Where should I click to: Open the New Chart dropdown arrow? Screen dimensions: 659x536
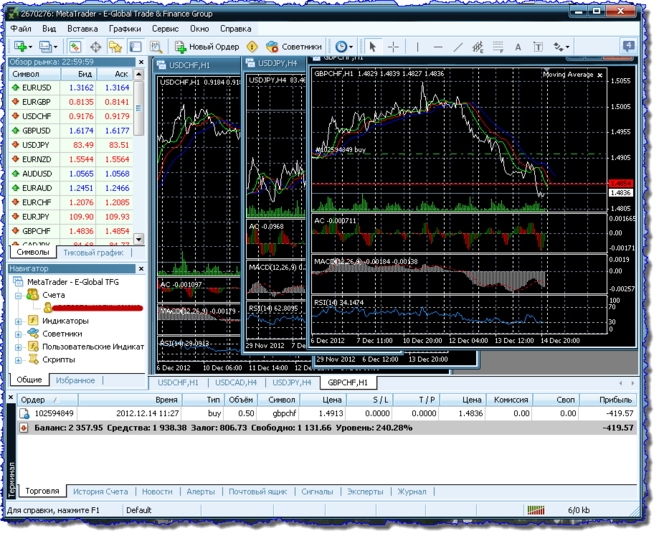click(x=30, y=47)
